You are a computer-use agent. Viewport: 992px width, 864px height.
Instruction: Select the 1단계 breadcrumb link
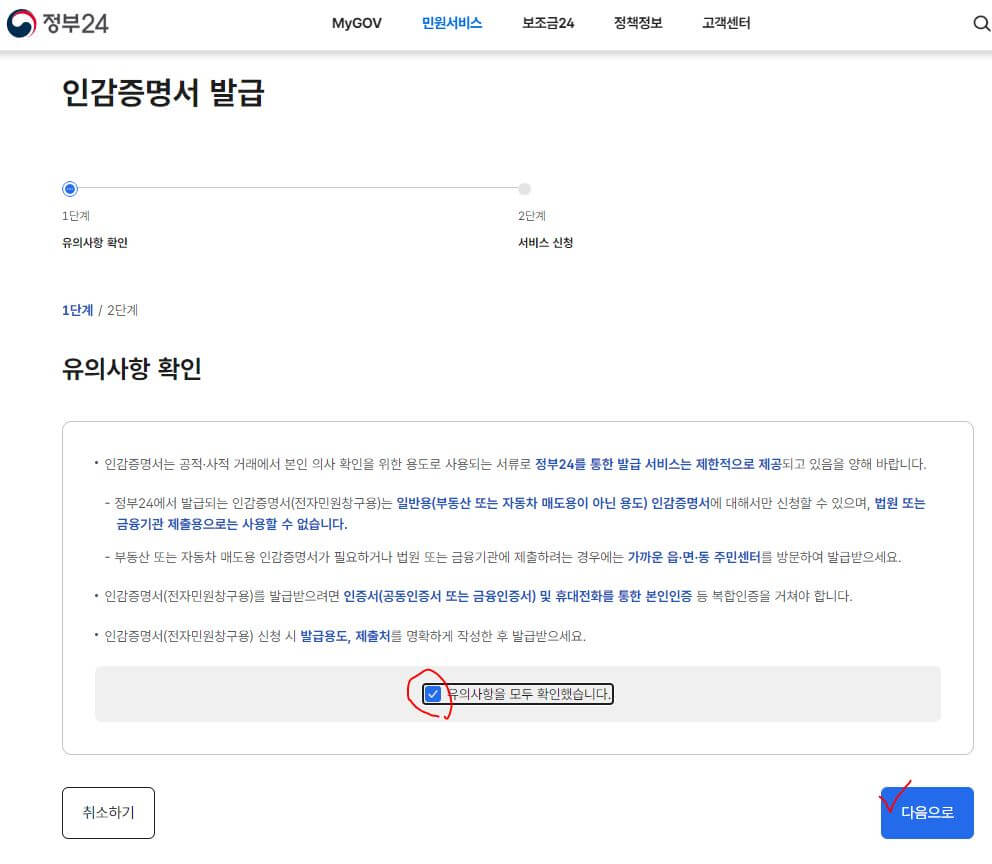click(x=78, y=310)
